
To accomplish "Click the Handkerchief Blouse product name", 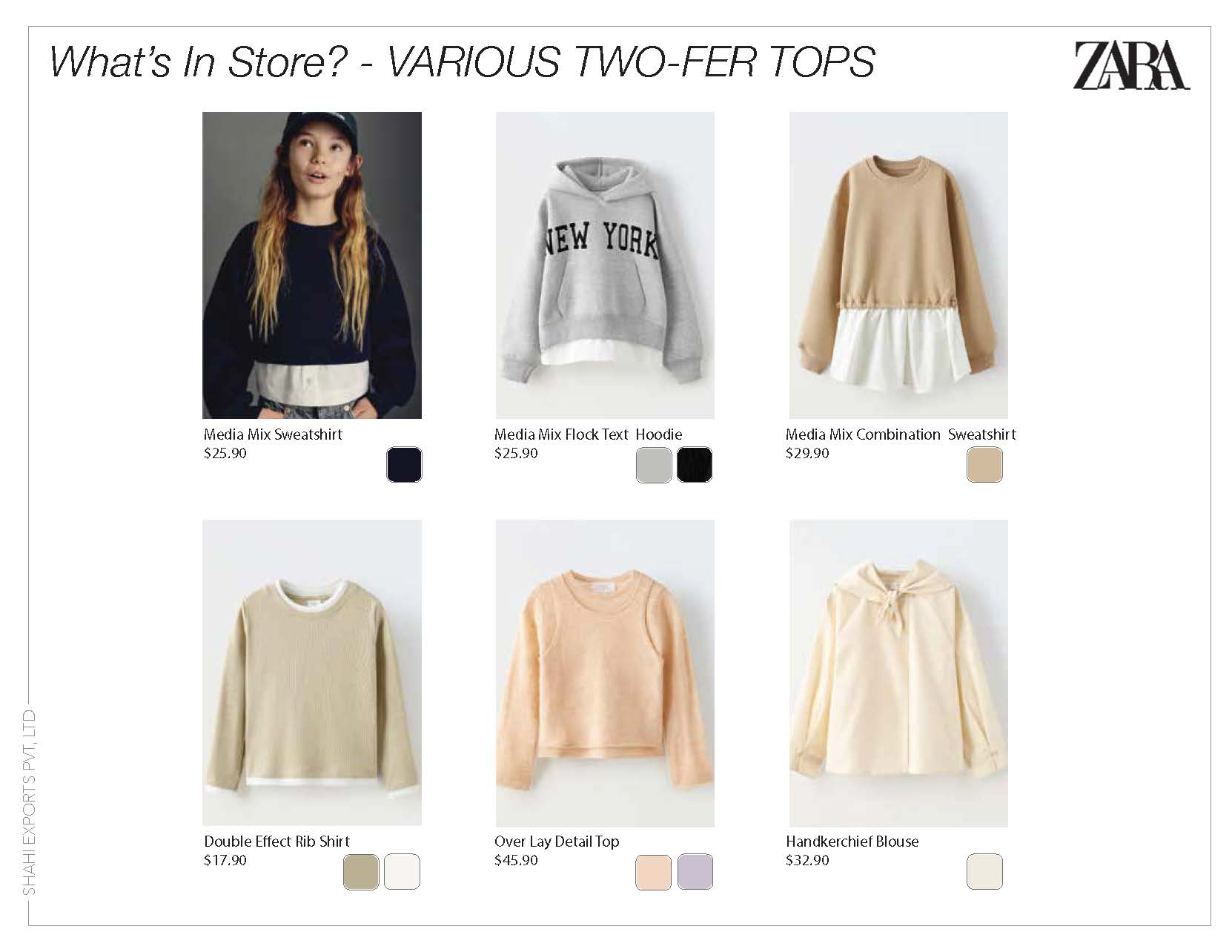I will pyautogui.click(x=852, y=842).
